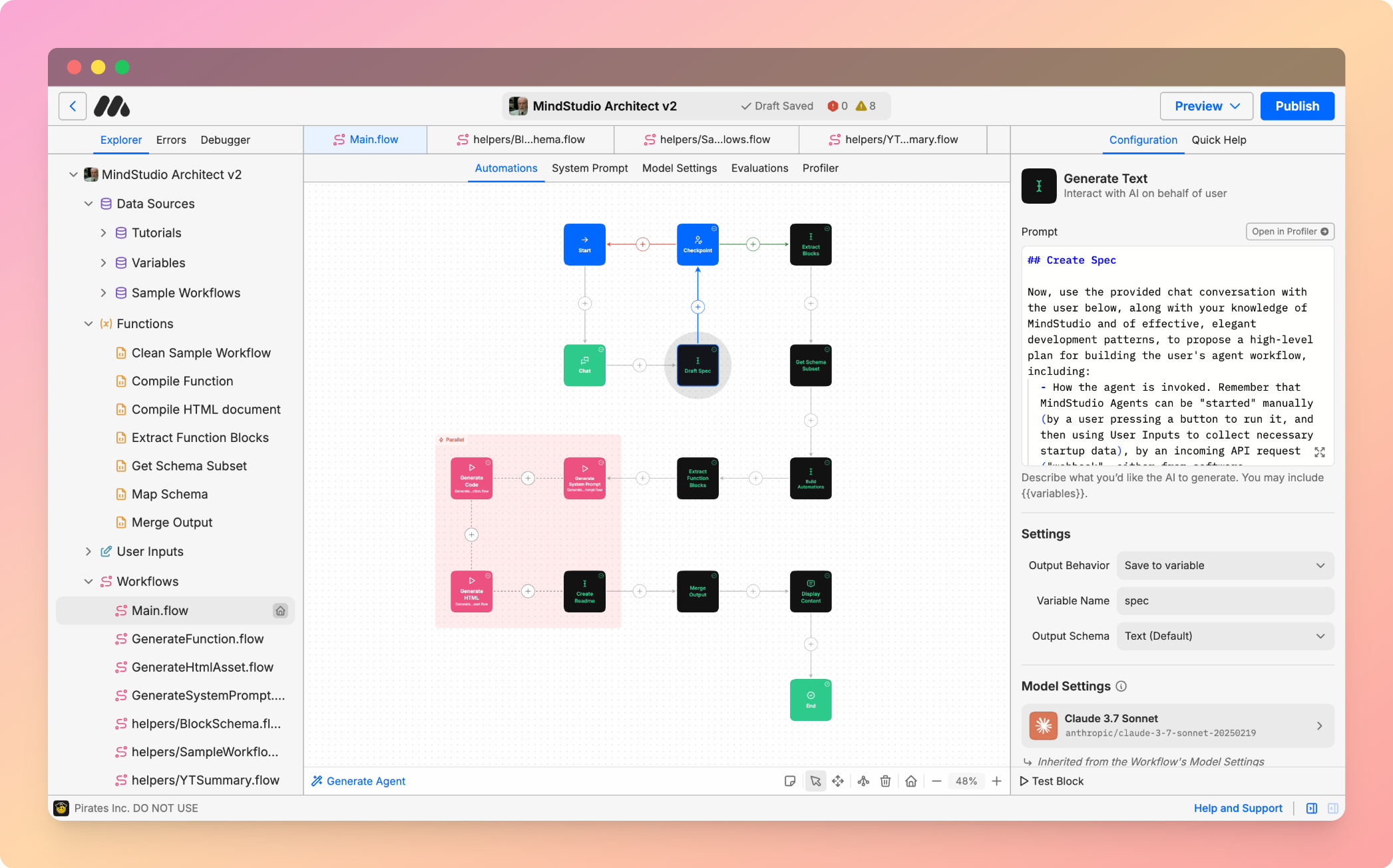Screen dimensions: 1393x868
Task: Zoom in with the plus icon
Action: pyautogui.click(x=996, y=781)
